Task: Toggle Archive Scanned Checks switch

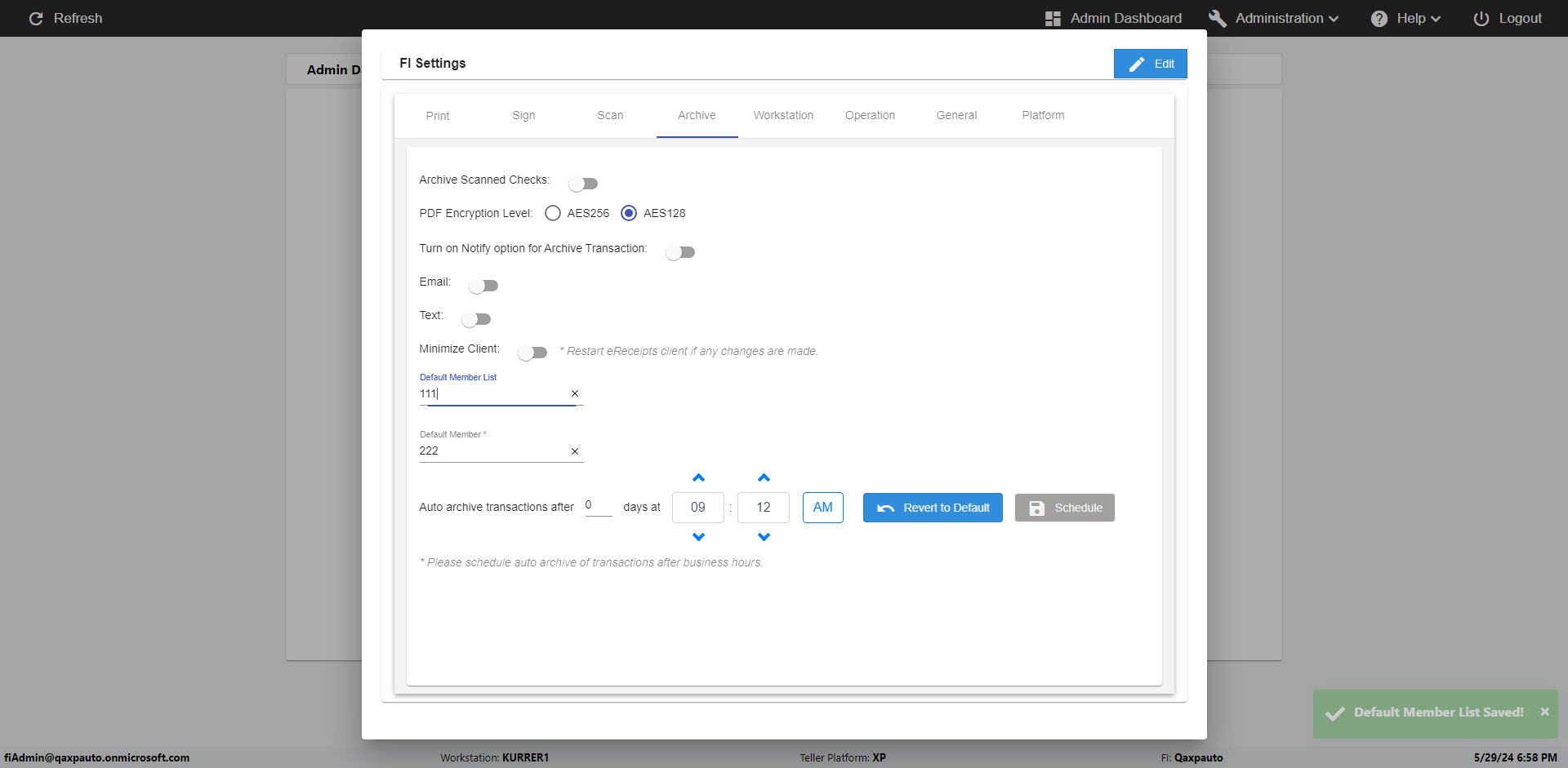Action: tap(583, 184)
